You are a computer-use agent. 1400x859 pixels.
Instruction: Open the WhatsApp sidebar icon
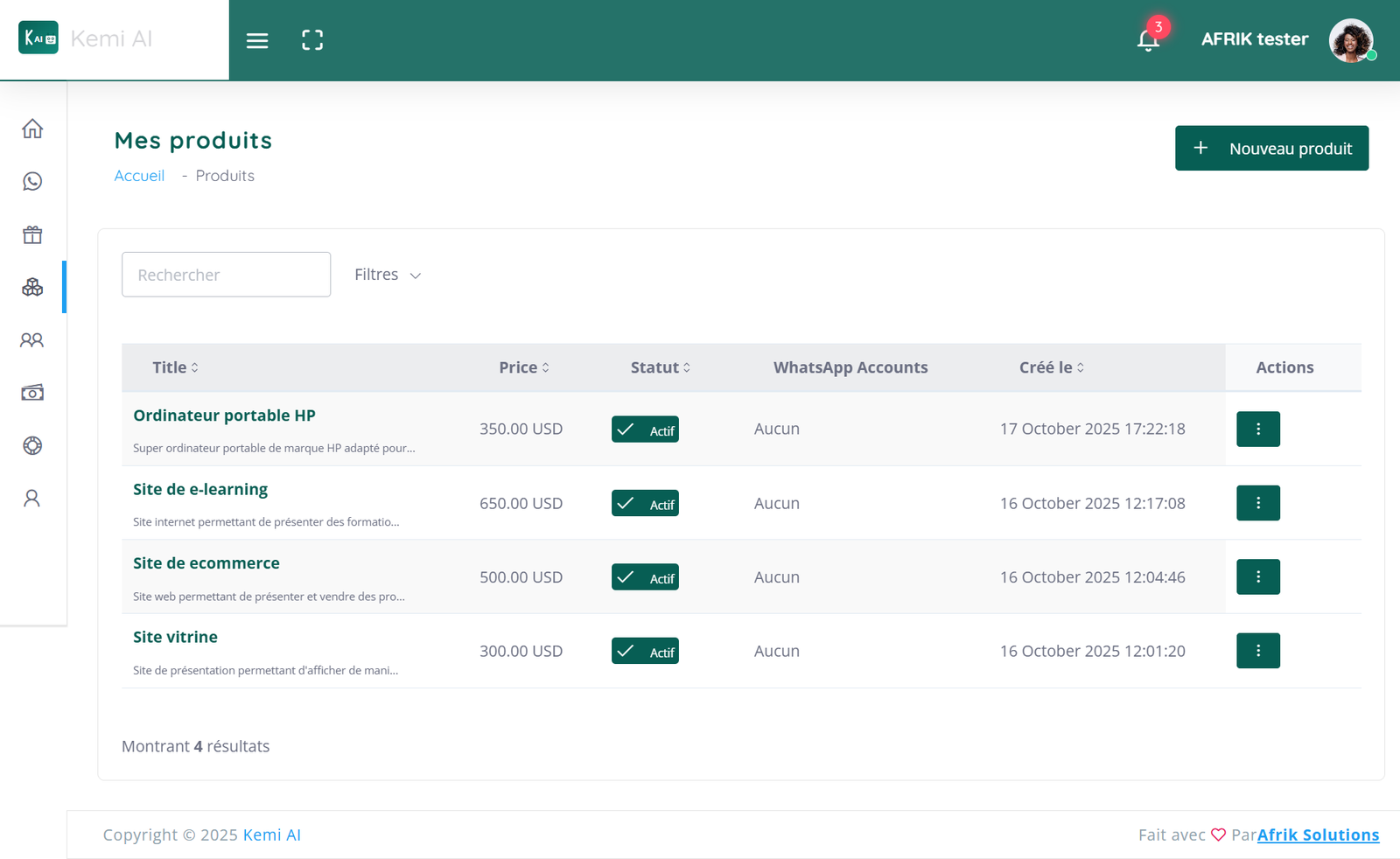[32, 181]
